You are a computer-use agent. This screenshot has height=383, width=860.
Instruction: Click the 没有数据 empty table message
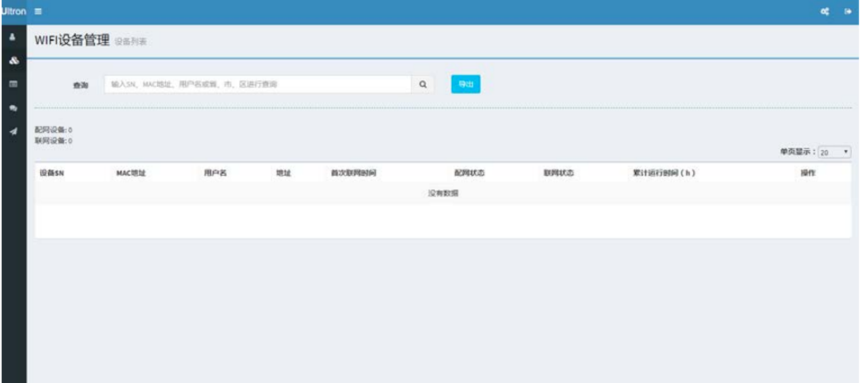click(443, 193)
